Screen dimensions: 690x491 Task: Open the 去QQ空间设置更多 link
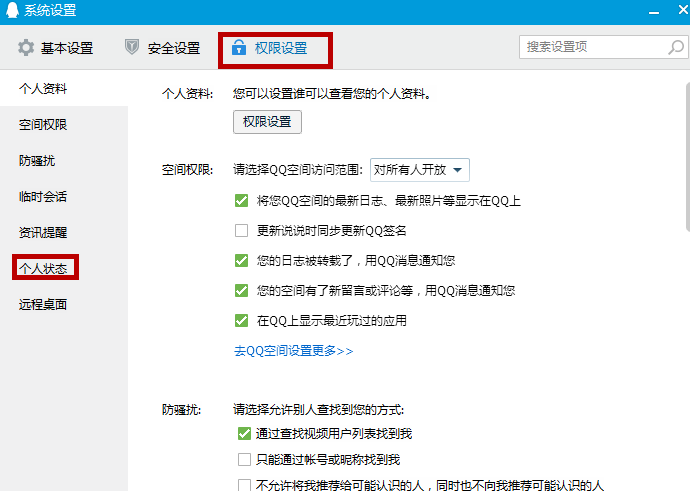294,351
